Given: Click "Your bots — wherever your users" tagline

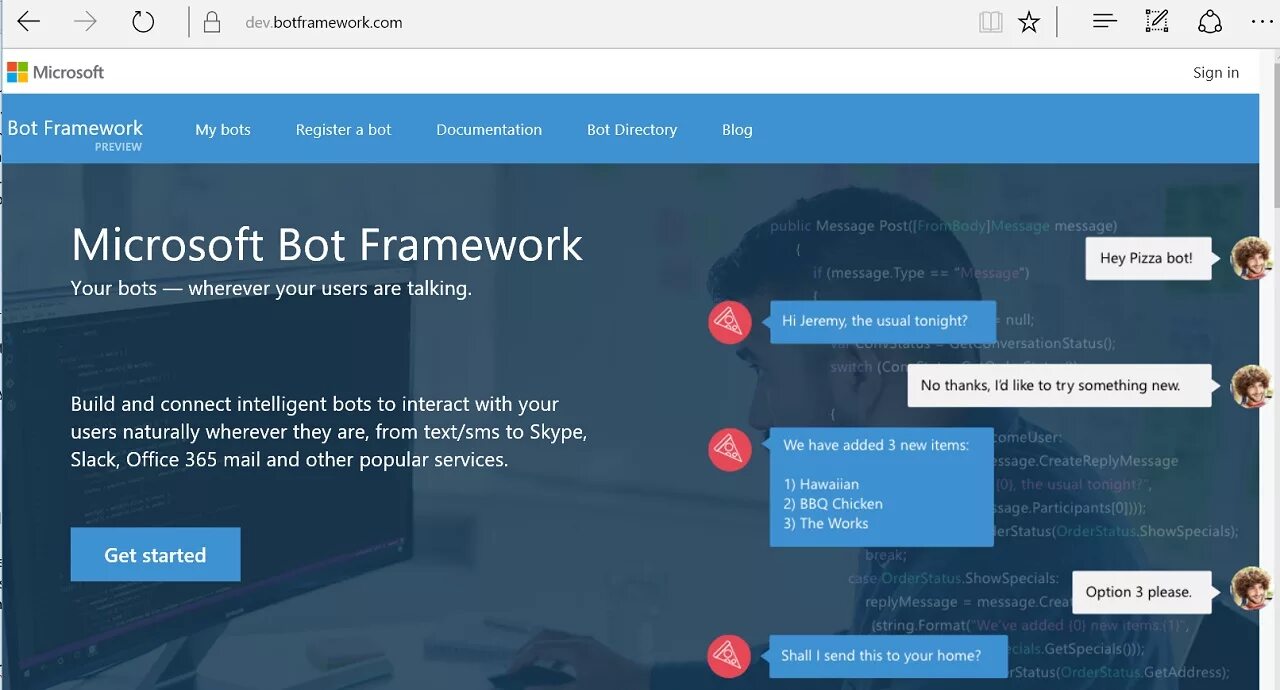Looking at the screenshot, I should (271, 289).
